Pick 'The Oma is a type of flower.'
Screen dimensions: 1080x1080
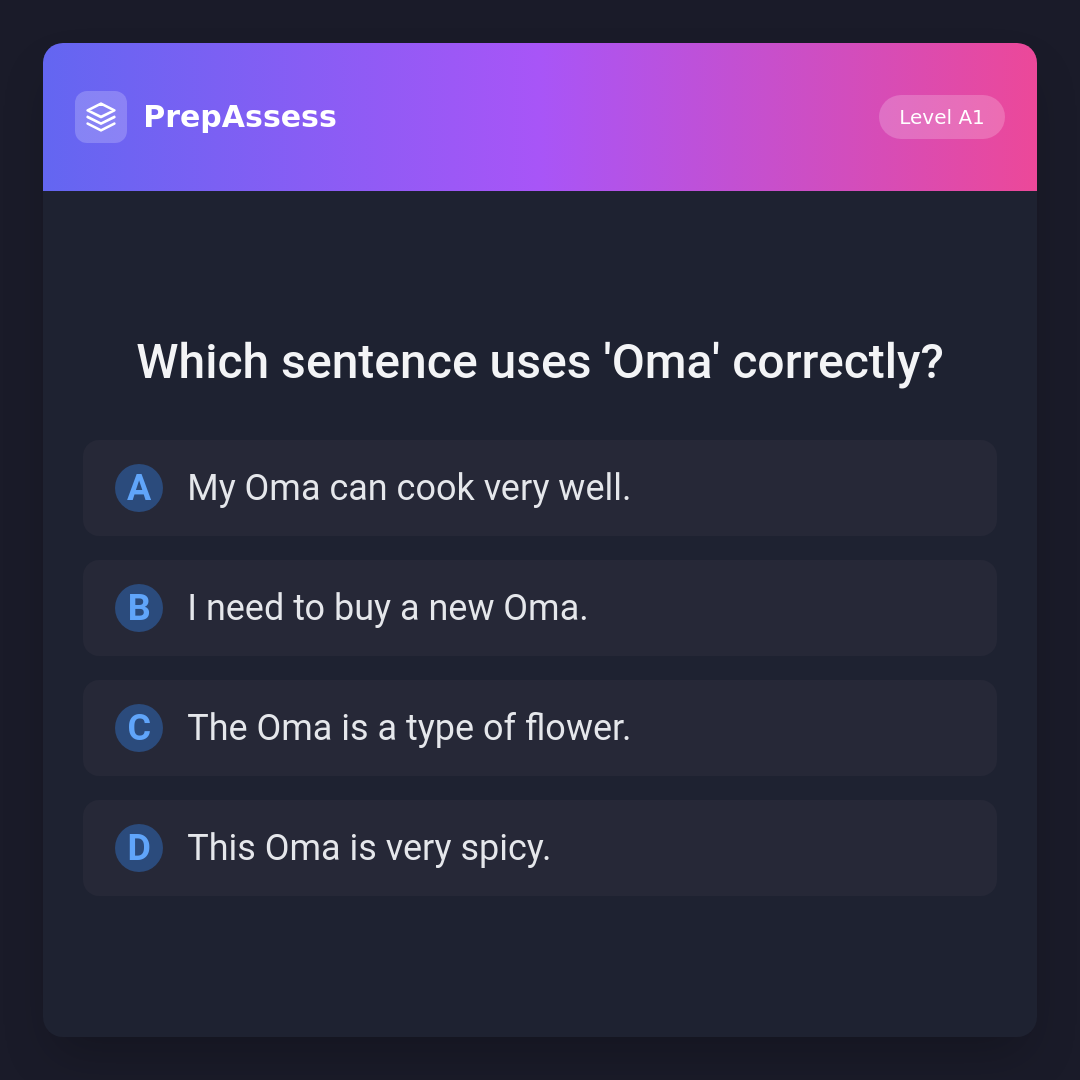pyautogui.click(x=409, y=728)
